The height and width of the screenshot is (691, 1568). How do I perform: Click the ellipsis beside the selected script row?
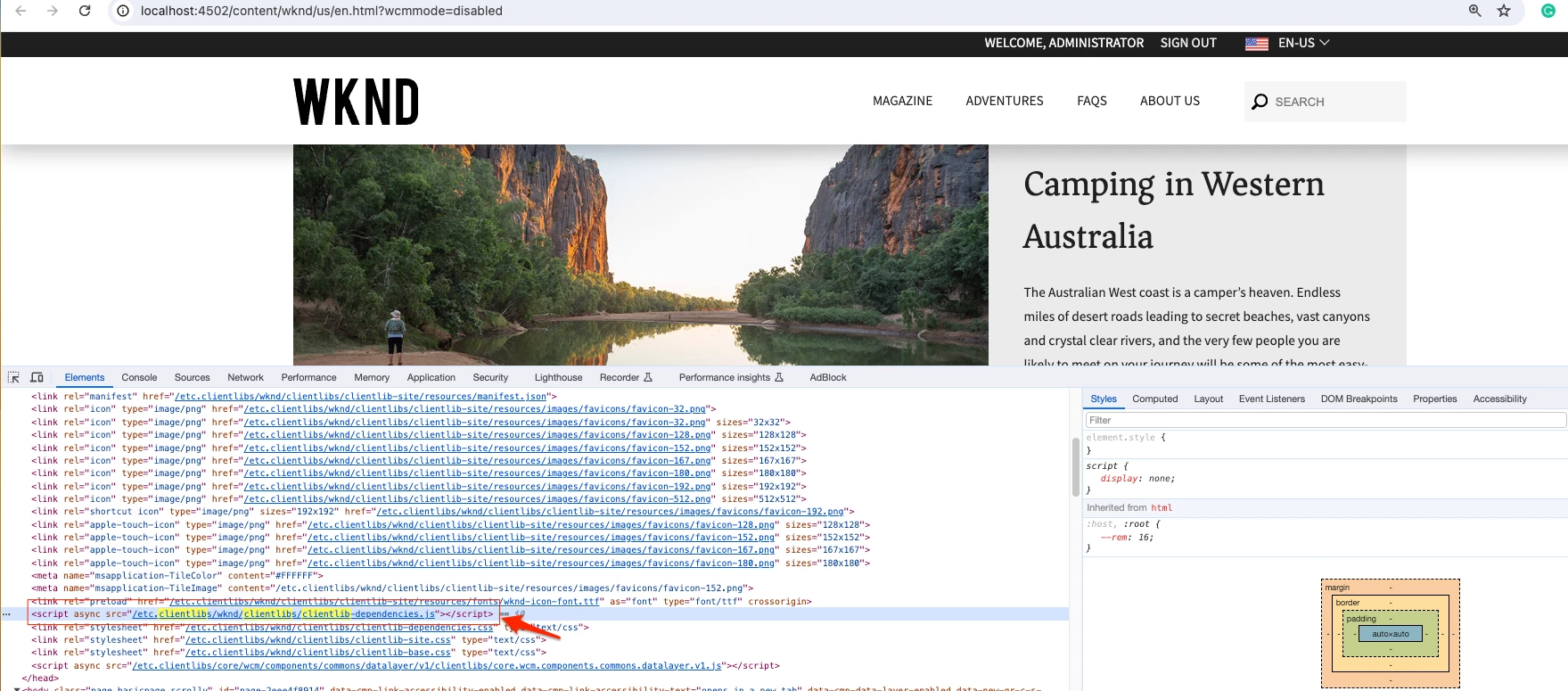pos(6,614)
